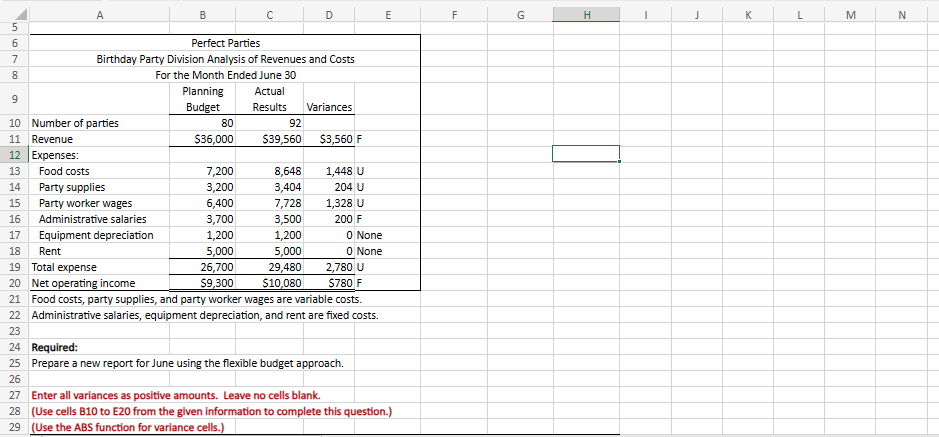Select total expense variance 2,780
Image resolution: width=939 pixels, height=437 pixels.
tap(329, 267)
